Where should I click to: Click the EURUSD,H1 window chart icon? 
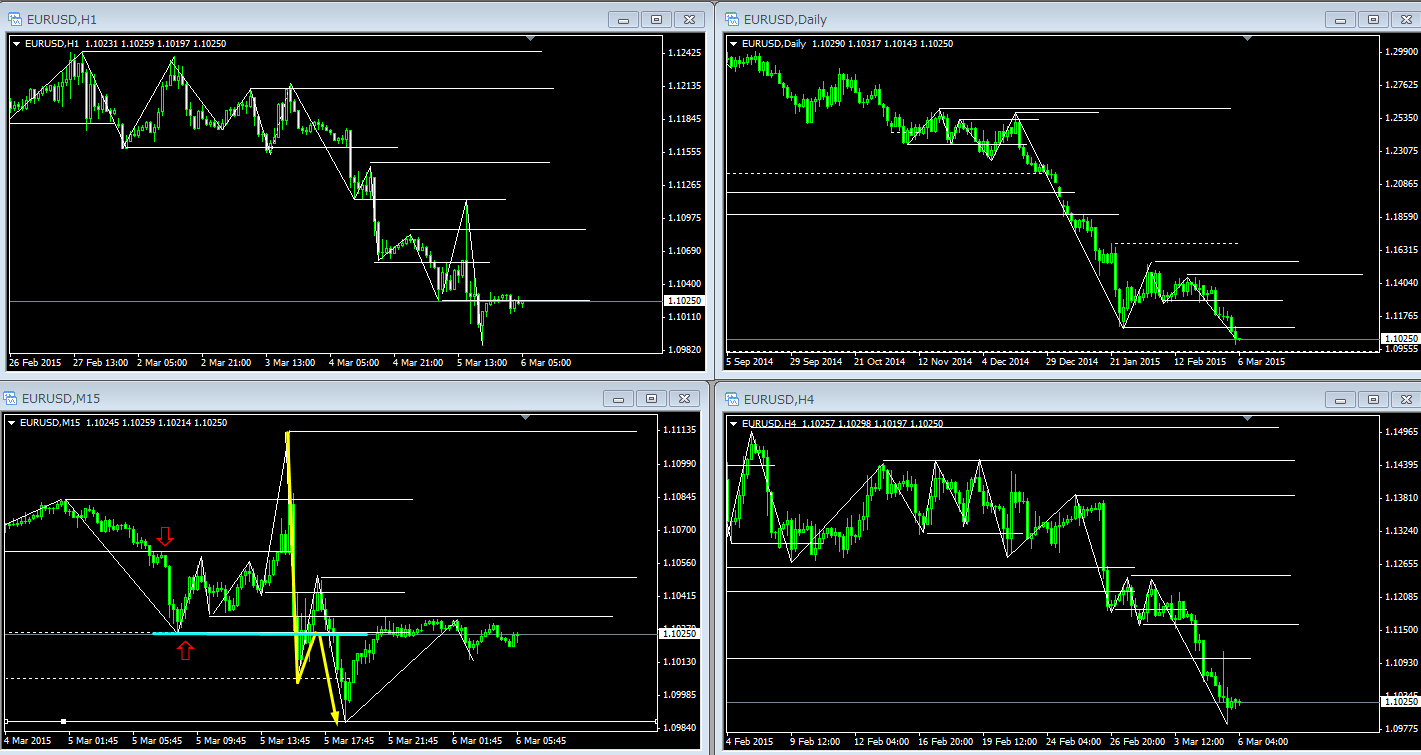click(15, 19)
